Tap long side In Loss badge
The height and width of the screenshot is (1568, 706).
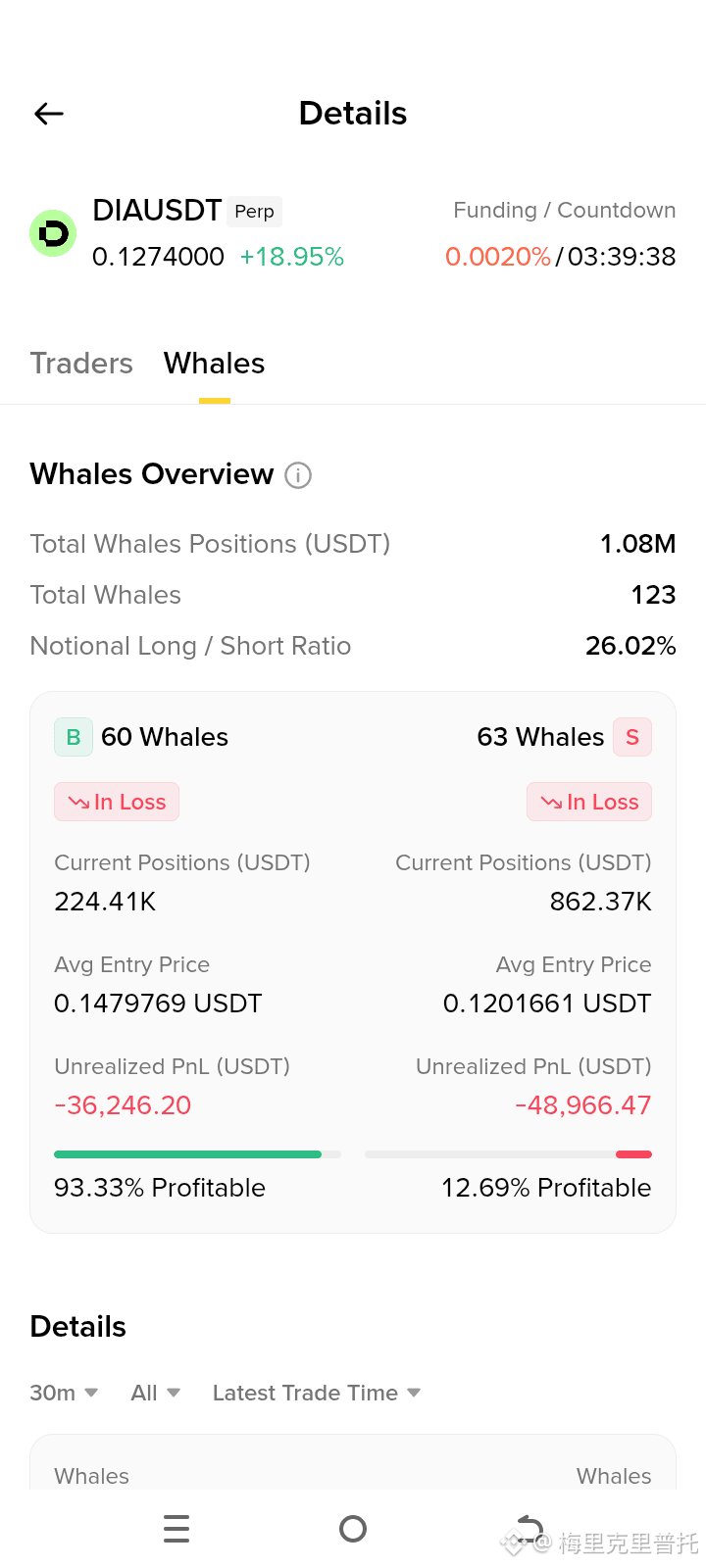pyautogui.click(x=117, y=802)
